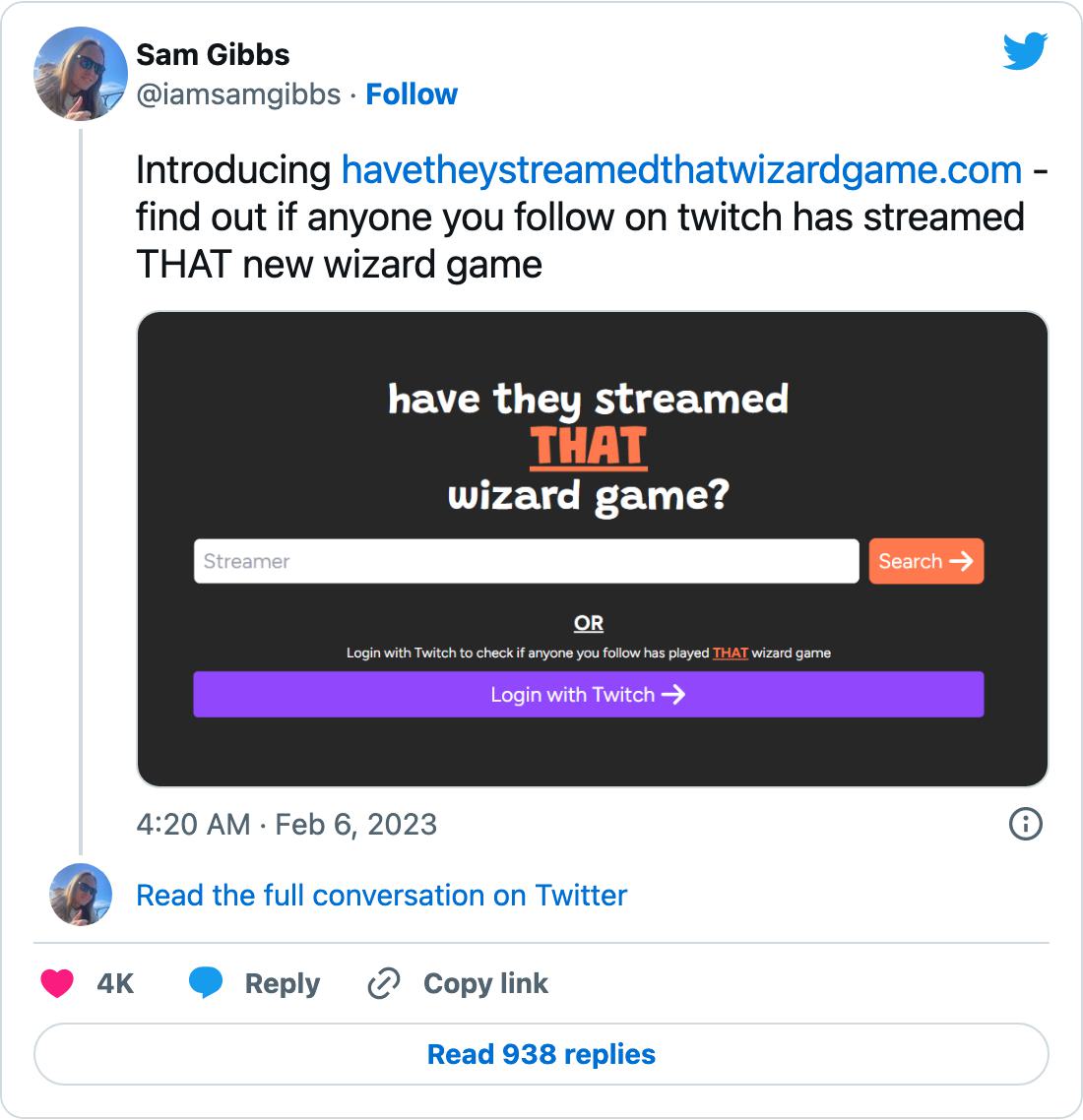Click the Read 938 replies button
This screenshot has width=1083, height=1120.
coord(541,1054)
